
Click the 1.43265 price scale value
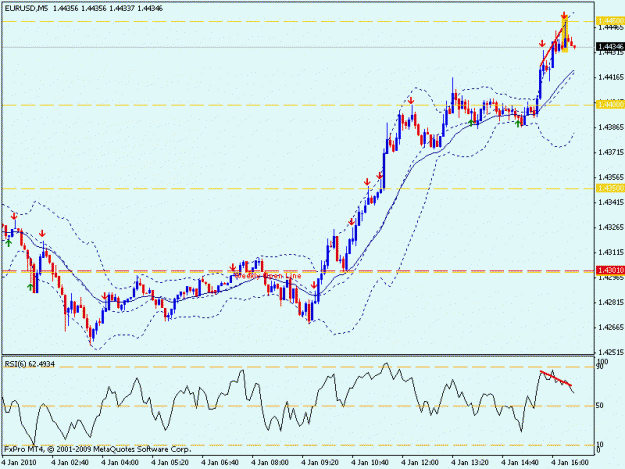(x=612, y=228)
